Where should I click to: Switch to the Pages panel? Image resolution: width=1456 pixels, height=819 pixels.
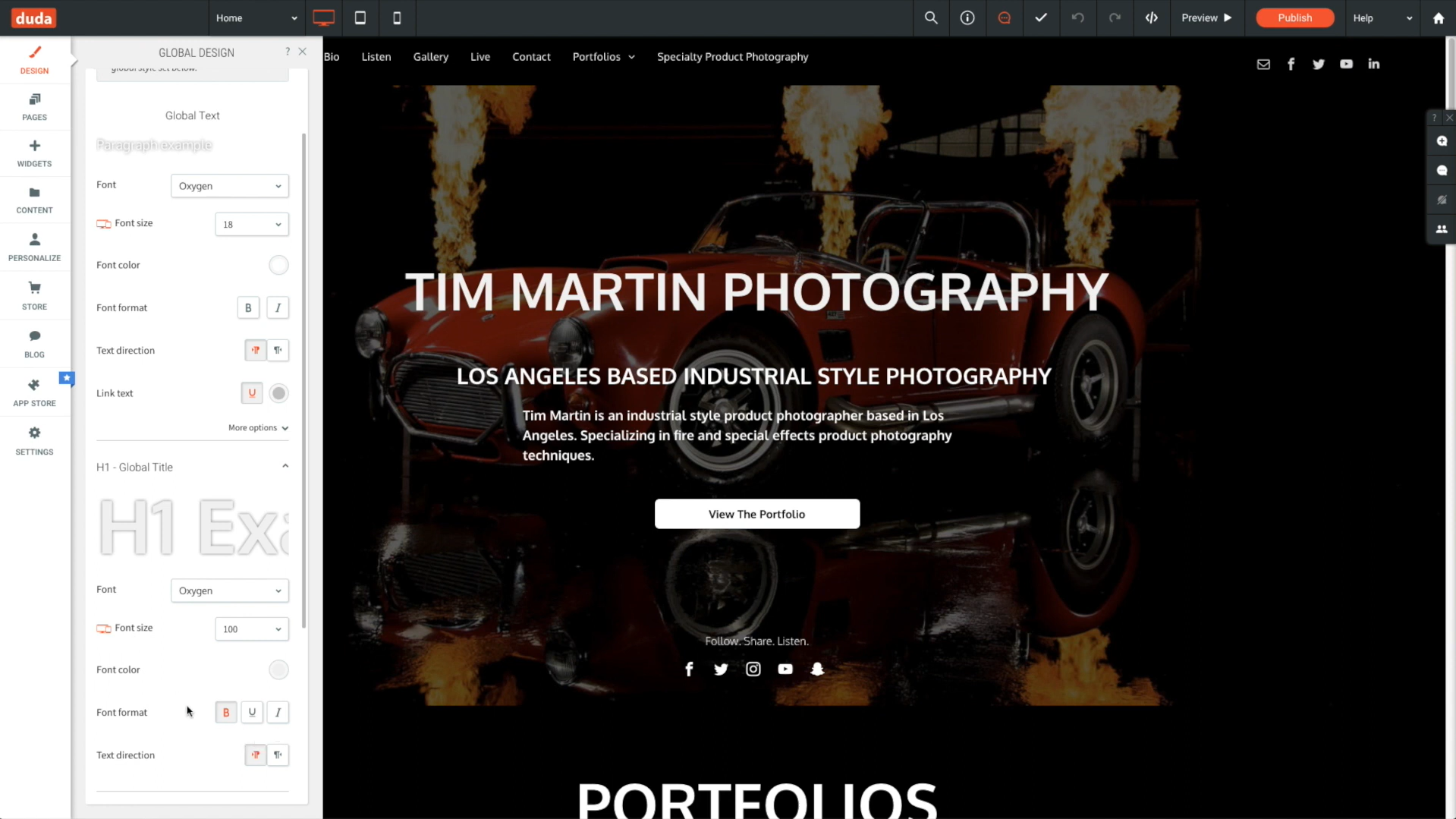tap(34, 106)
